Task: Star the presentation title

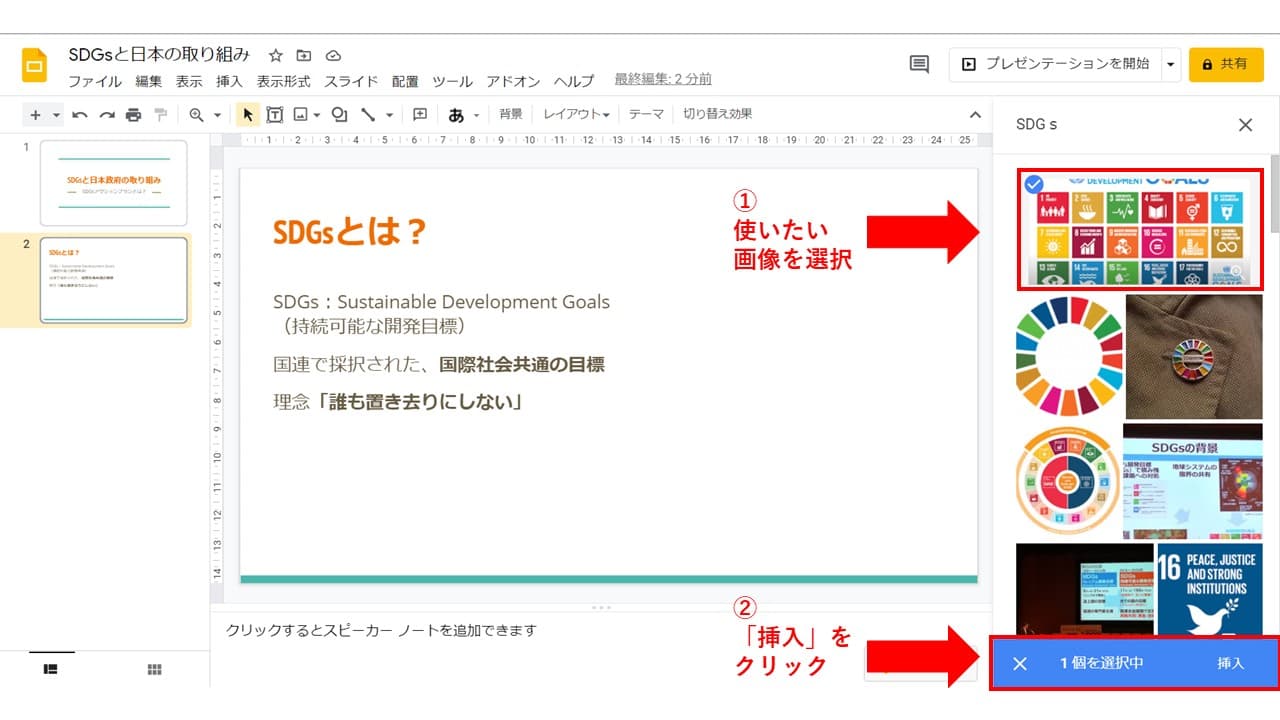Action: [x=276, y=55]
